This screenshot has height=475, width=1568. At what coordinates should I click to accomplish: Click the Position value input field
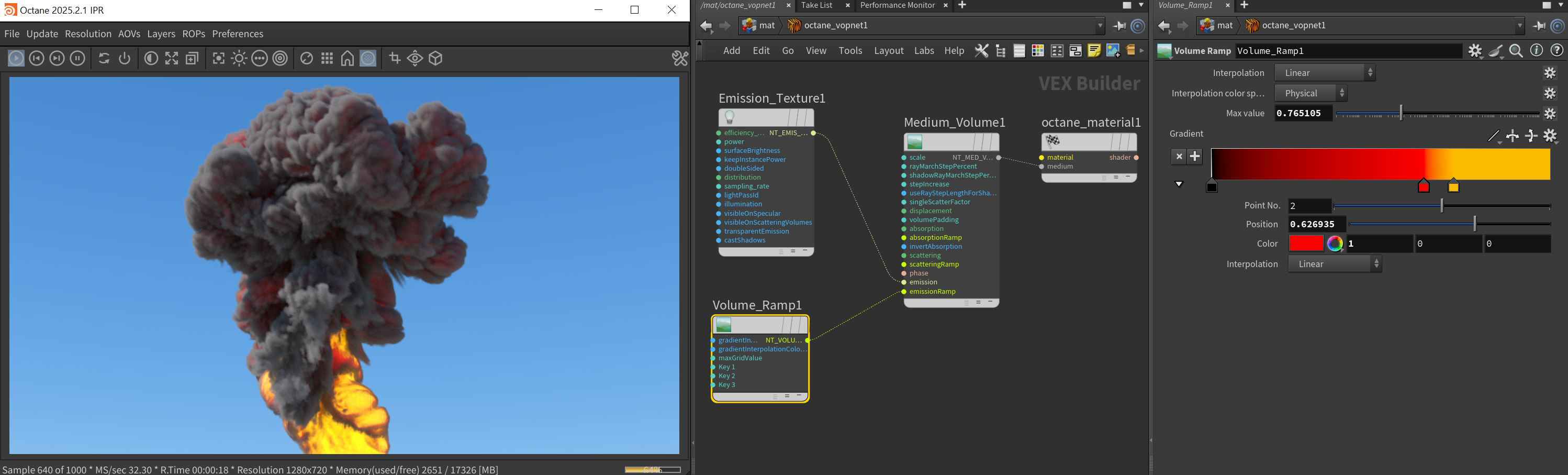1316,225
